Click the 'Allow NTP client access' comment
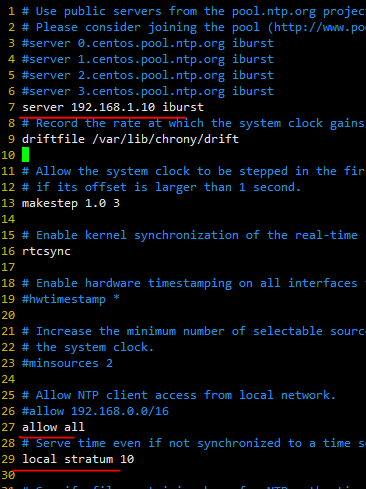Image resolution: width=366 pixels, height=489 pixels. (179, 395)
